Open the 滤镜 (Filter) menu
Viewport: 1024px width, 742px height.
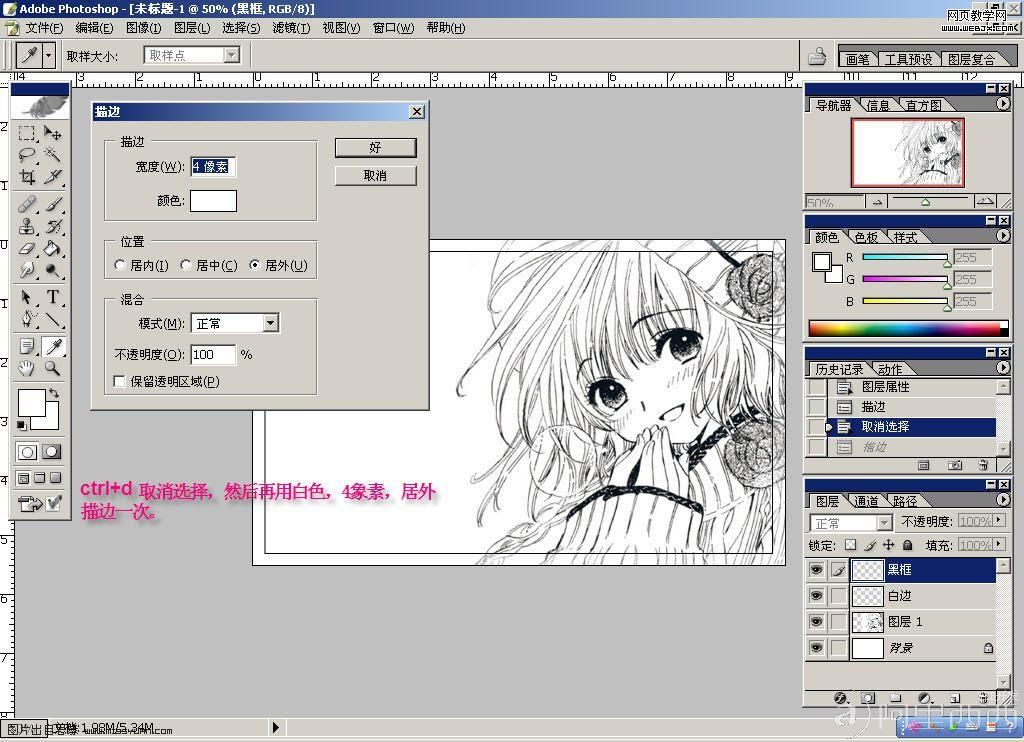(291, 28)
